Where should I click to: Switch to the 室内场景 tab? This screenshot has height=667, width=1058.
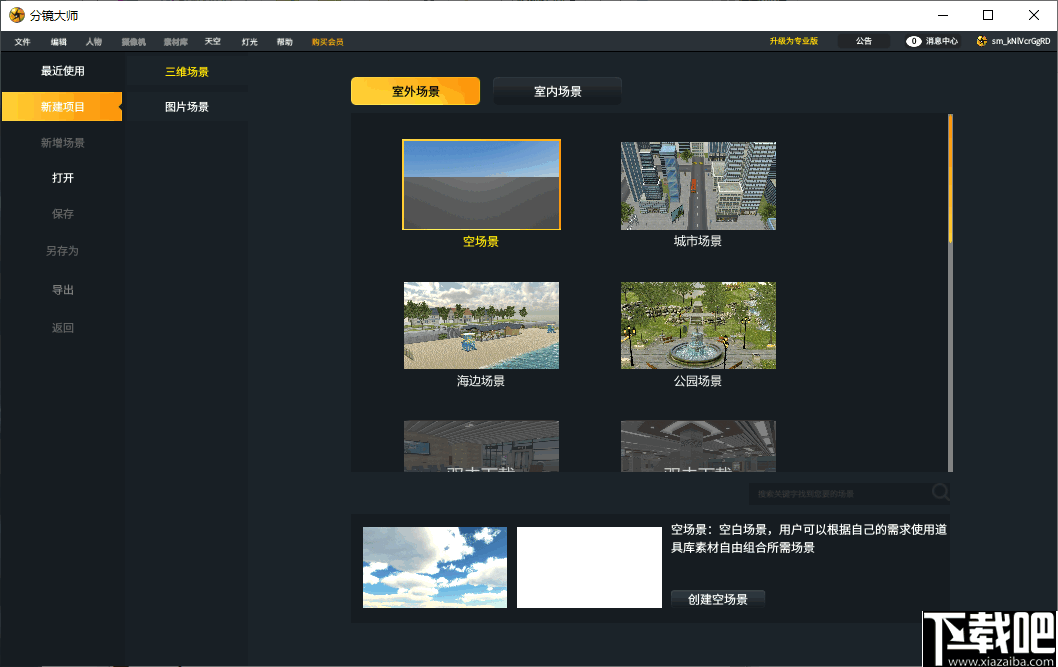[x=557, y=91]
